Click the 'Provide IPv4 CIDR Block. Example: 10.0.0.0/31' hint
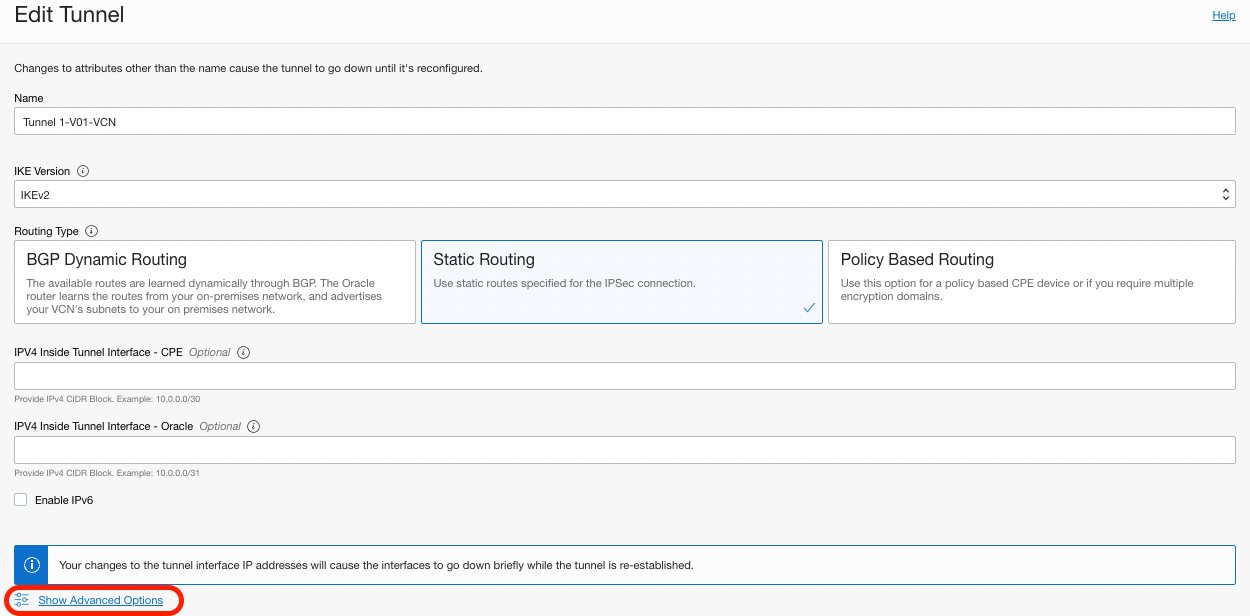The width and height of the screenshot is (1250, 616). 107,473
